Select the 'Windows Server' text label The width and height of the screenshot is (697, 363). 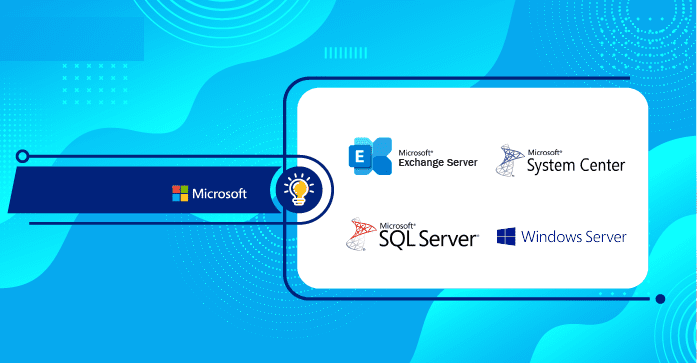[574, 236]
